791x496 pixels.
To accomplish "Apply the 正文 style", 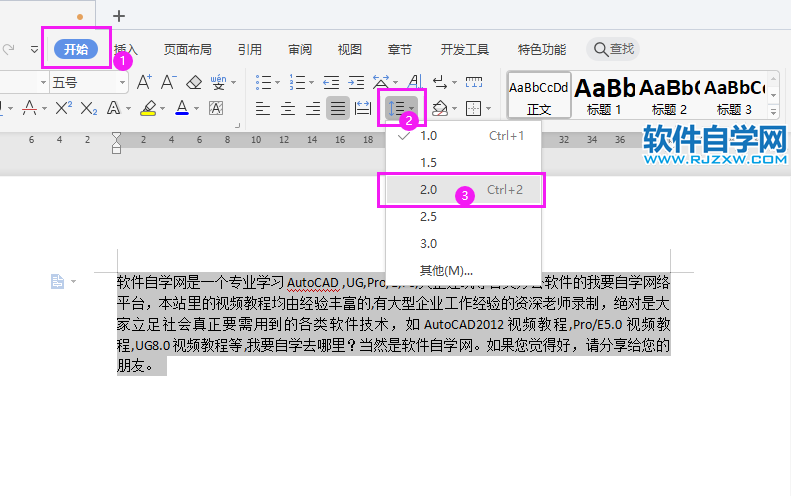I will pos(539,95).
